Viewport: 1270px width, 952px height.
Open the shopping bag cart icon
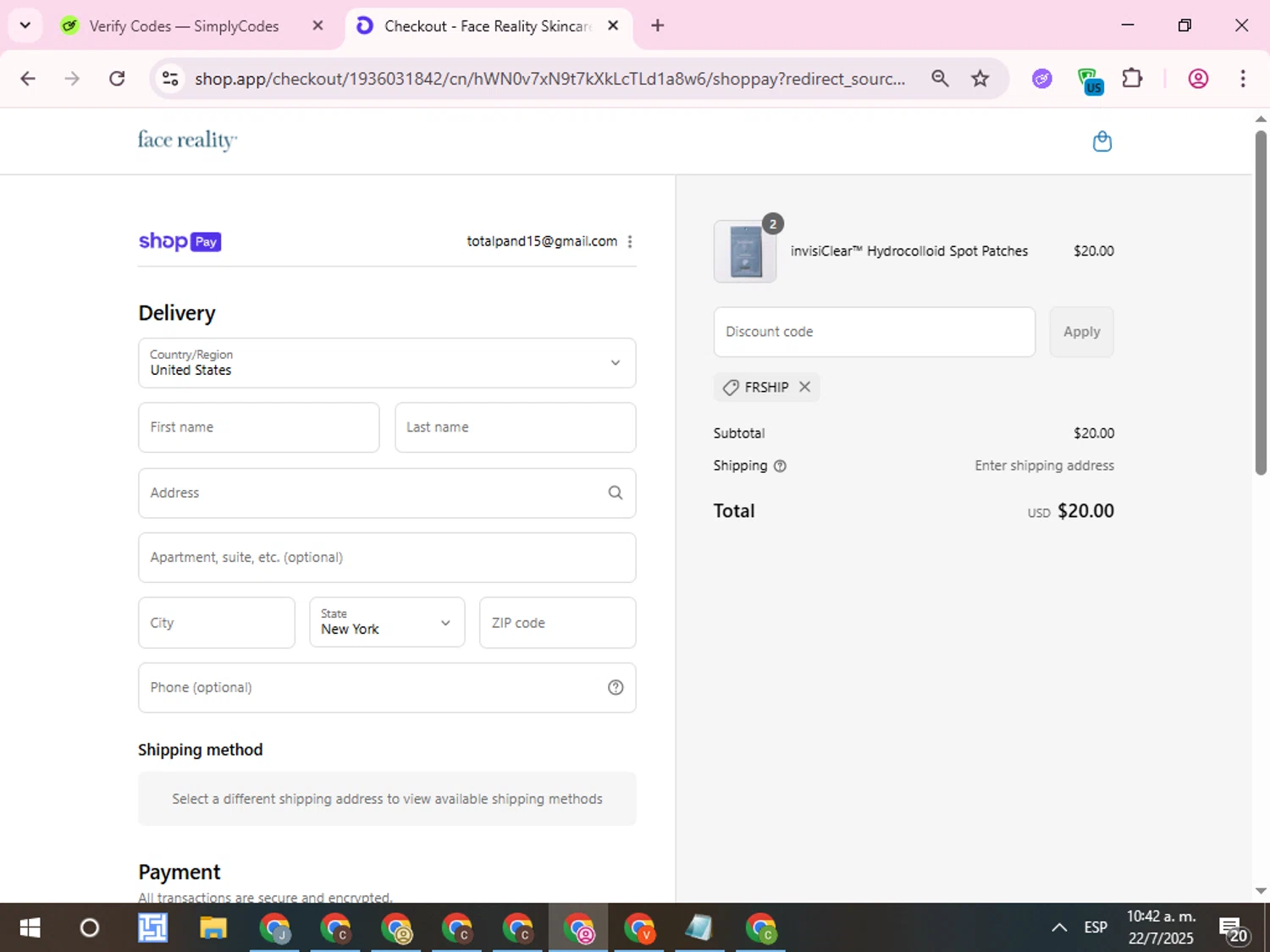[1102, 140]
